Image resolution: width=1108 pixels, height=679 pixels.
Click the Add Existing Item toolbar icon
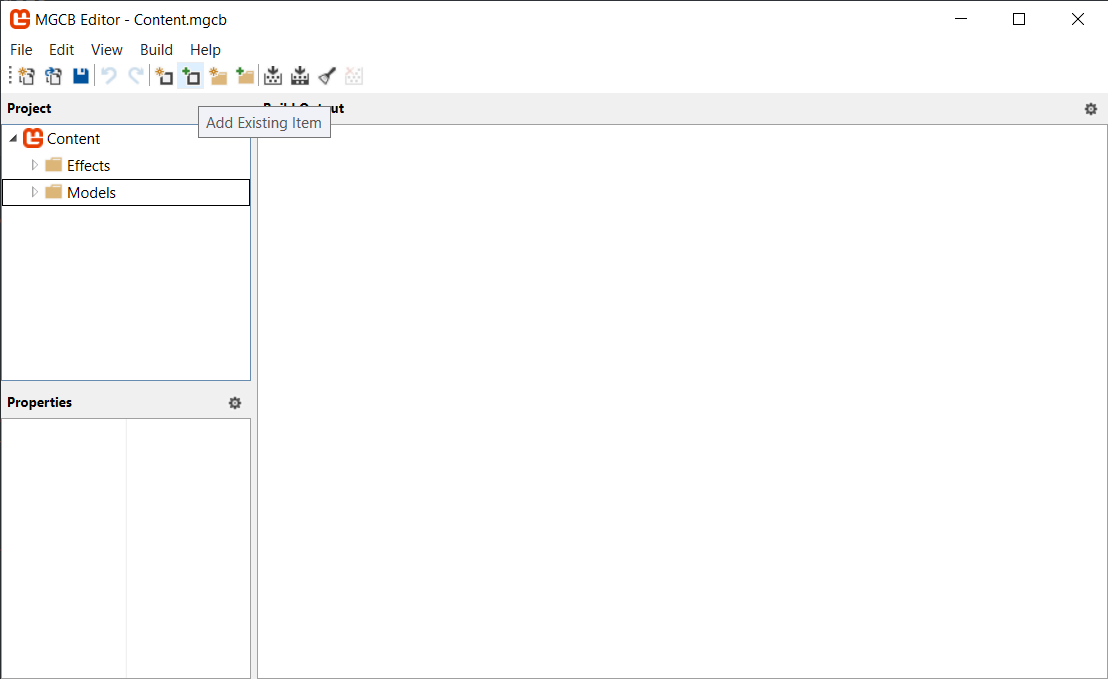point(191,76)
